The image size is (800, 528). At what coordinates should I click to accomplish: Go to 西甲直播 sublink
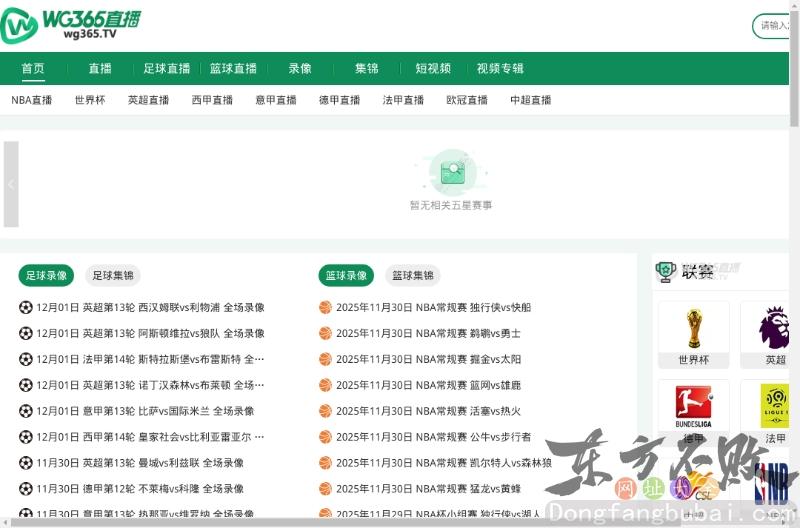(x=212, y=100)
